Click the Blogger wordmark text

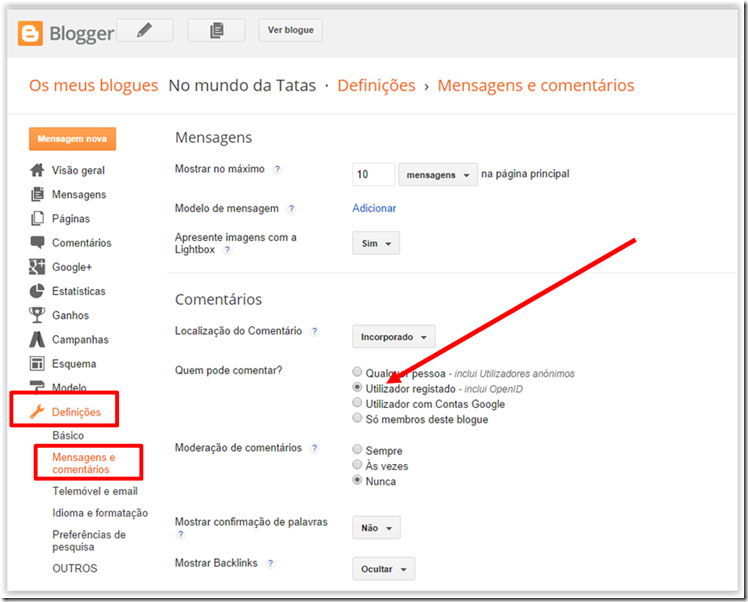click(82, 33)
